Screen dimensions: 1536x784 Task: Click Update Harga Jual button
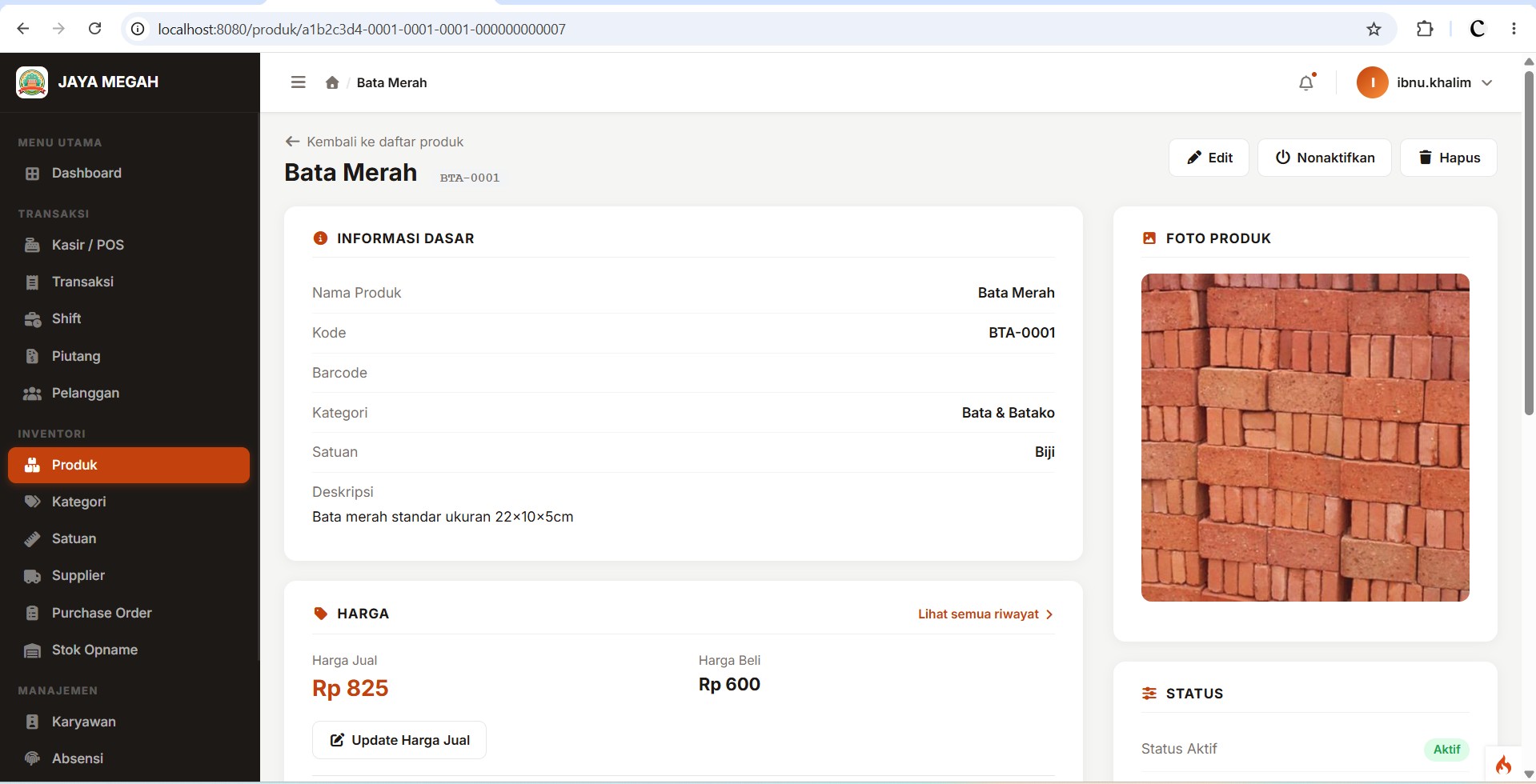tap(399, 740)
